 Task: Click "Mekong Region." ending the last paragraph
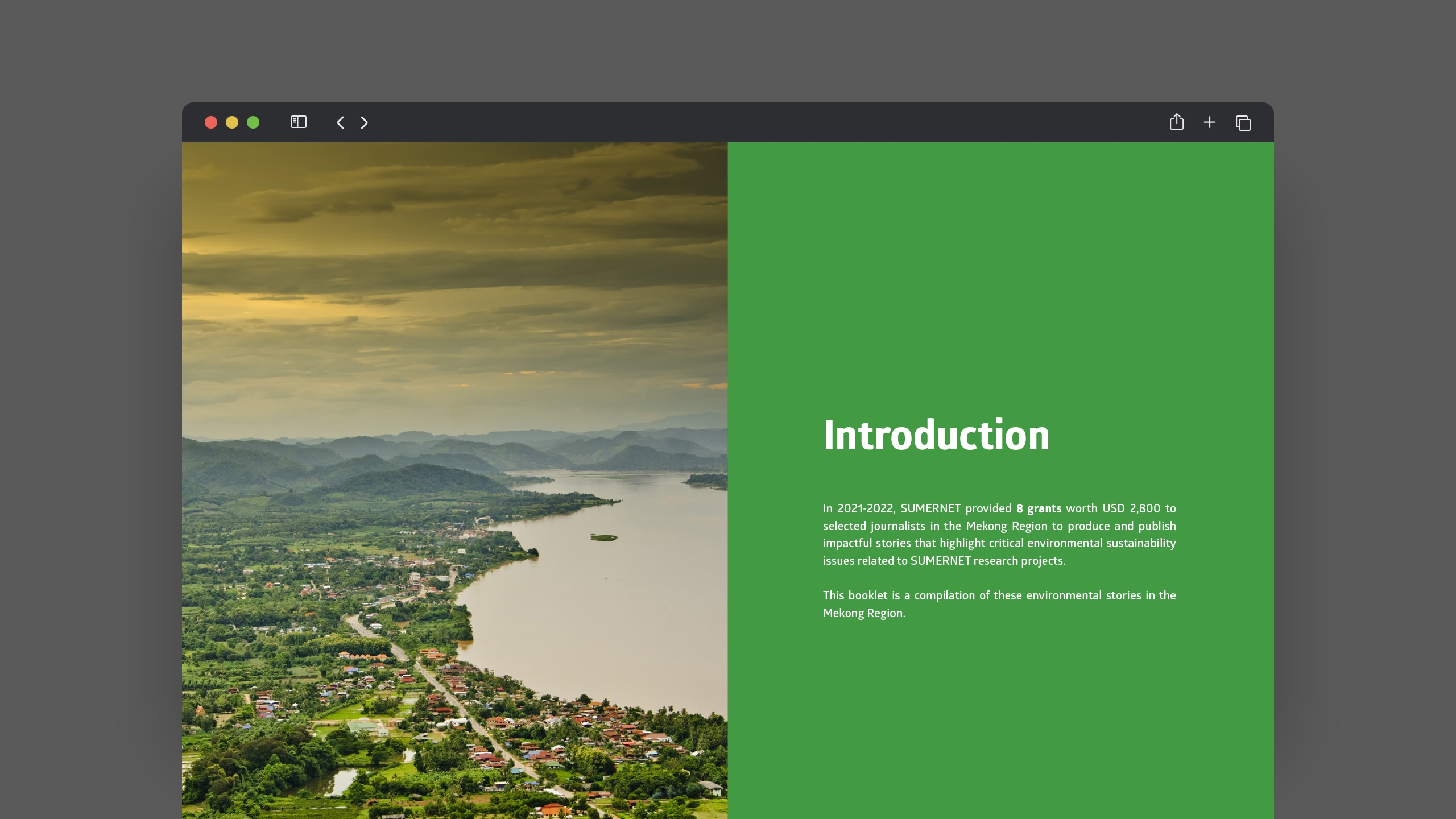click(x=864, y=613)
